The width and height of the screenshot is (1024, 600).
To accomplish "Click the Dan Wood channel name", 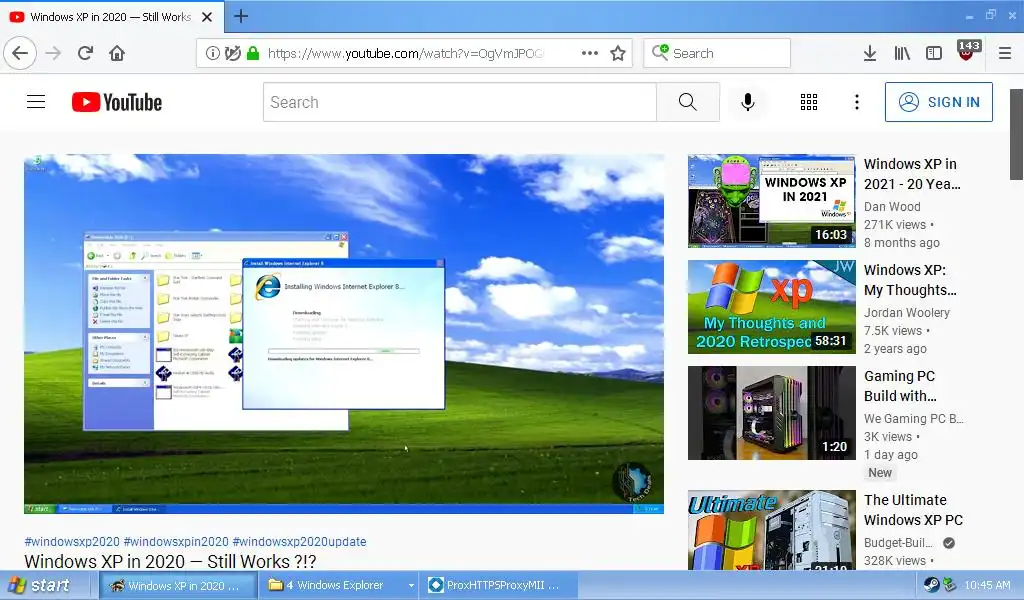I will click(892, 206).
